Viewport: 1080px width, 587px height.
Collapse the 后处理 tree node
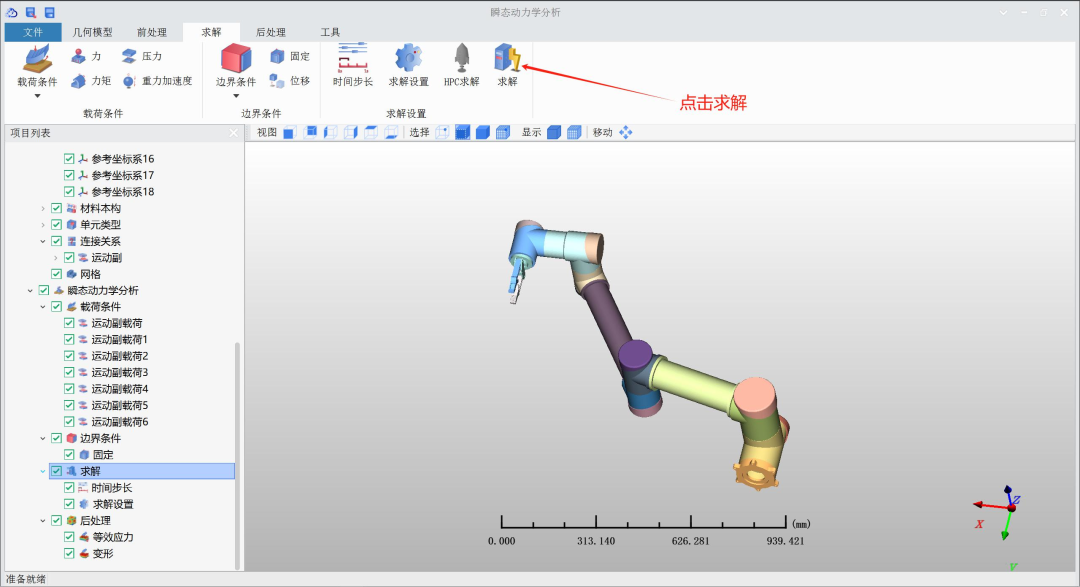[x=43, y=521]
